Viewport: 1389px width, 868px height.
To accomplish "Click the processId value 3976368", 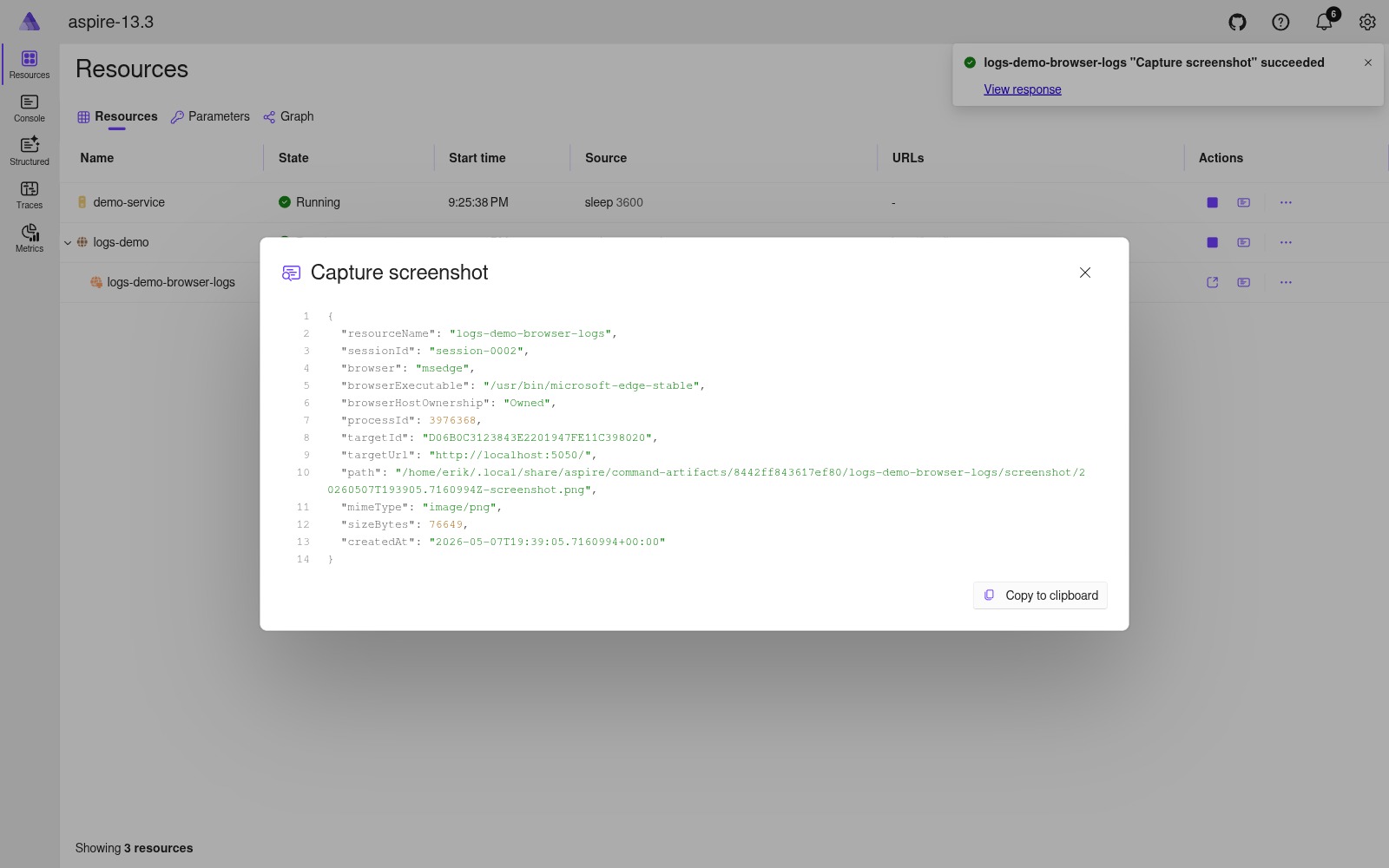I will tap(452, 420).
